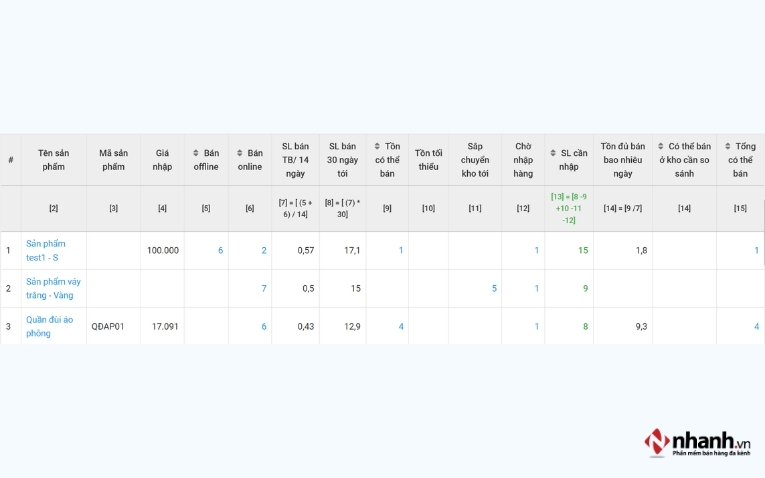Click SL bán 30 ngày tới header
The width and height of the screenshot is (765, 478).
pos(342,160)
